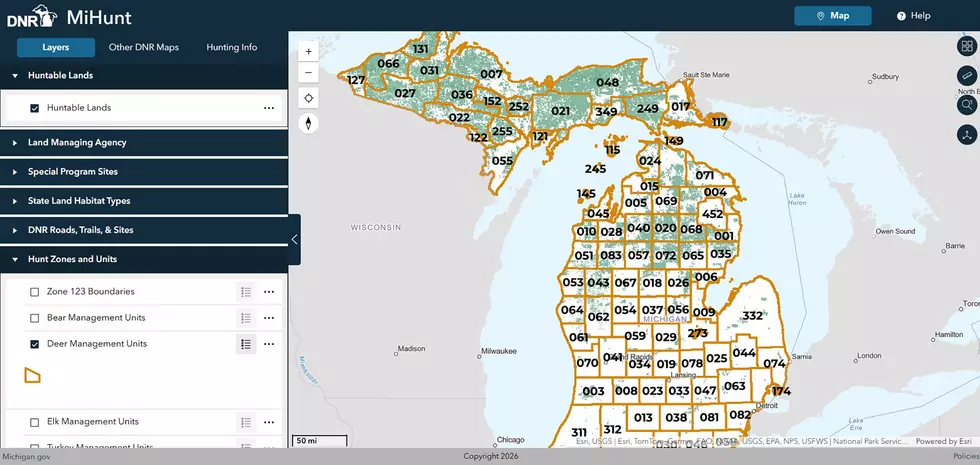The width and height of the screenshot is (980, 465).
Task: Click the round icon below the search tool
Action: (967, 134)
